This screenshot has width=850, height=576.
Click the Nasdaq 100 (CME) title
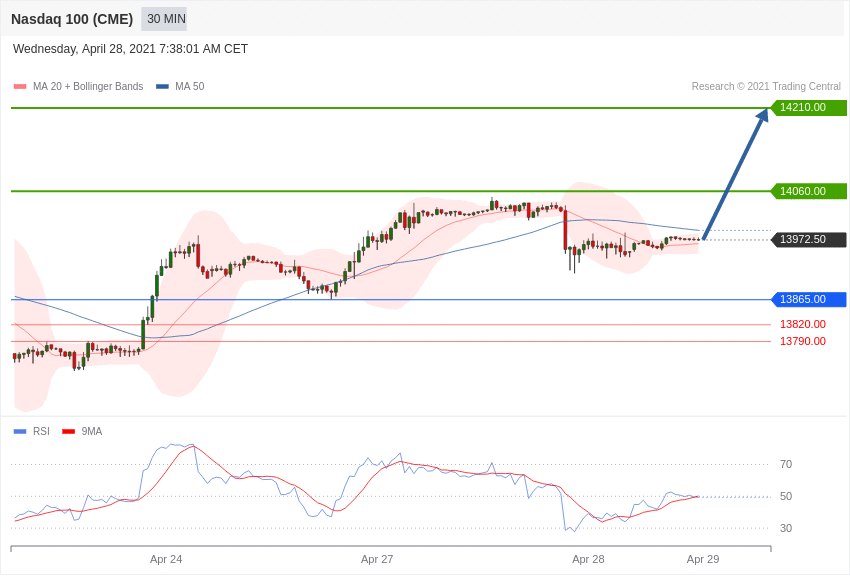(72, 19)
